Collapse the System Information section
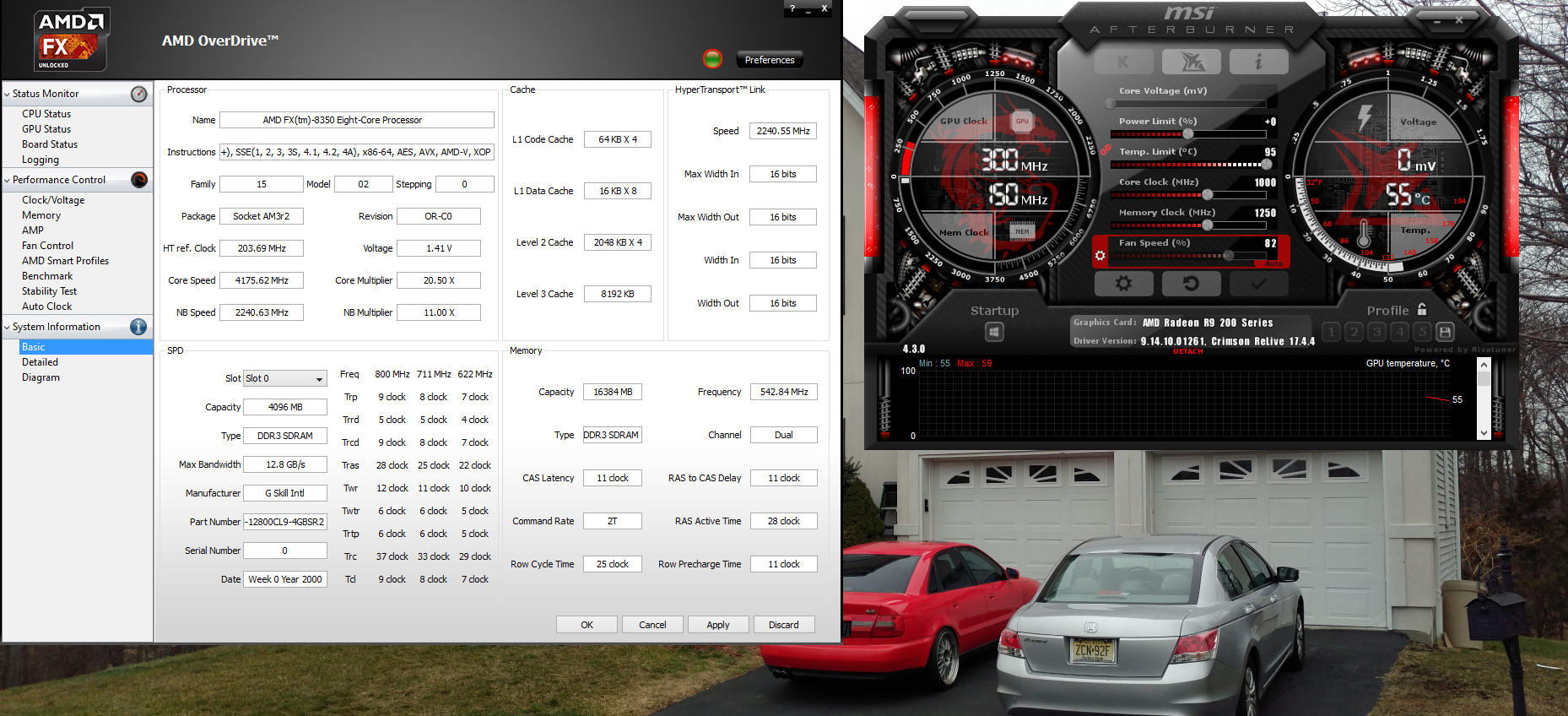The image size is (1568, 716). click(x=8, y=327)
